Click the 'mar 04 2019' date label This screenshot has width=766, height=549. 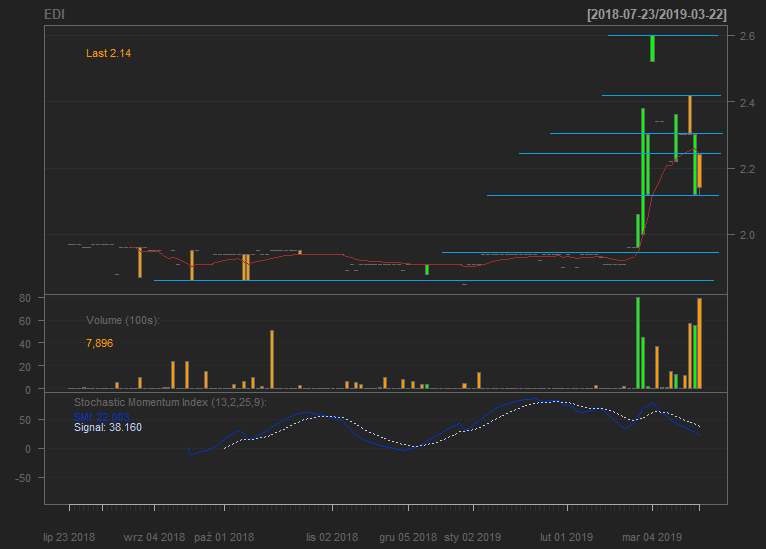(x=652, y=537)
